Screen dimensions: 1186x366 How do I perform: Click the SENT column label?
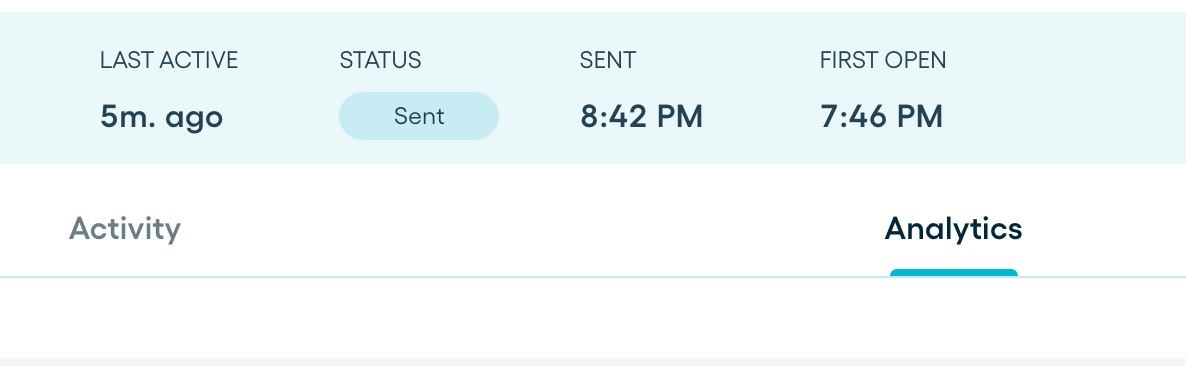pos(607,60)
